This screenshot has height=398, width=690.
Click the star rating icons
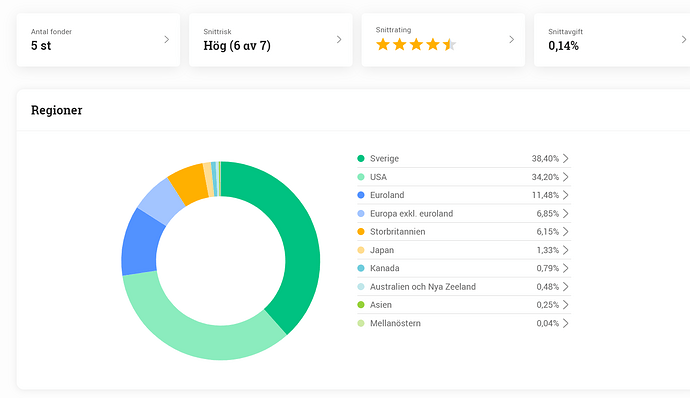click(x=416, y=44)
